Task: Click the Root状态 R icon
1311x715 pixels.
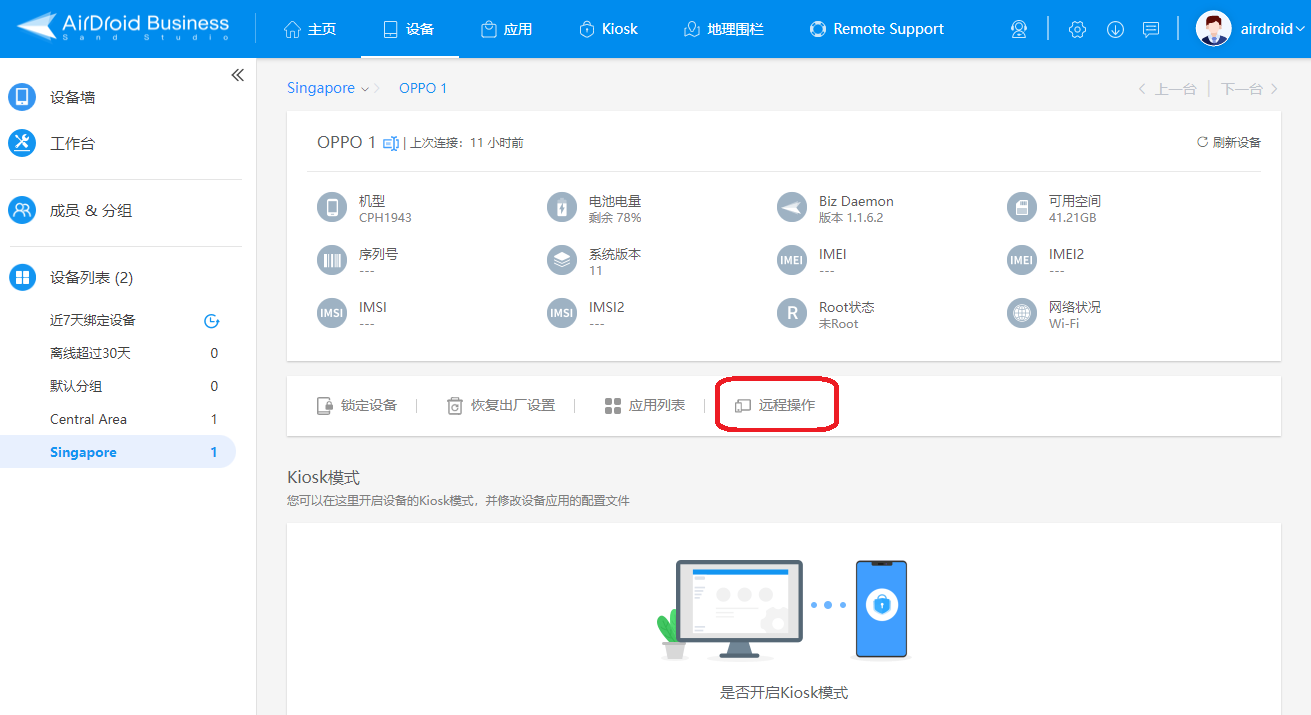Action: coord(792,314)
